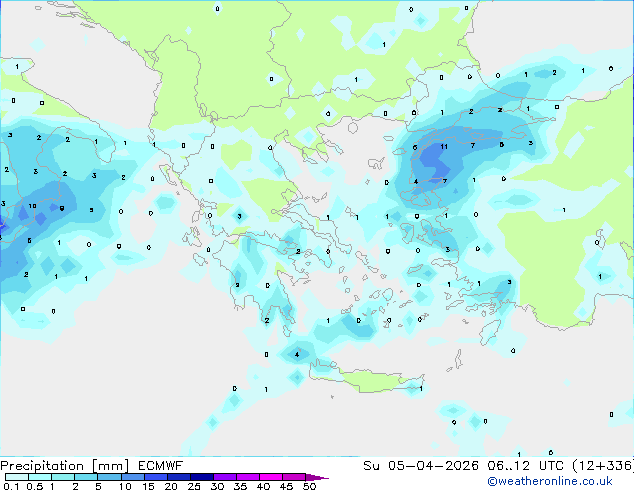634x490 pixels.
Task: Click the 1–2 mm legend color swatch
Action: point(63,477)
